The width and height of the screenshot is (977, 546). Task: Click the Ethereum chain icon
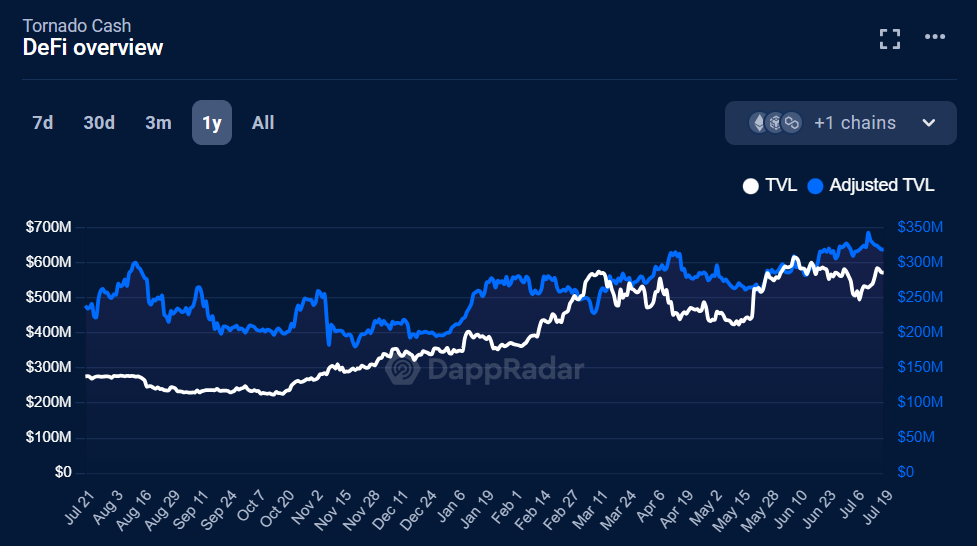[x=760, y=123]
